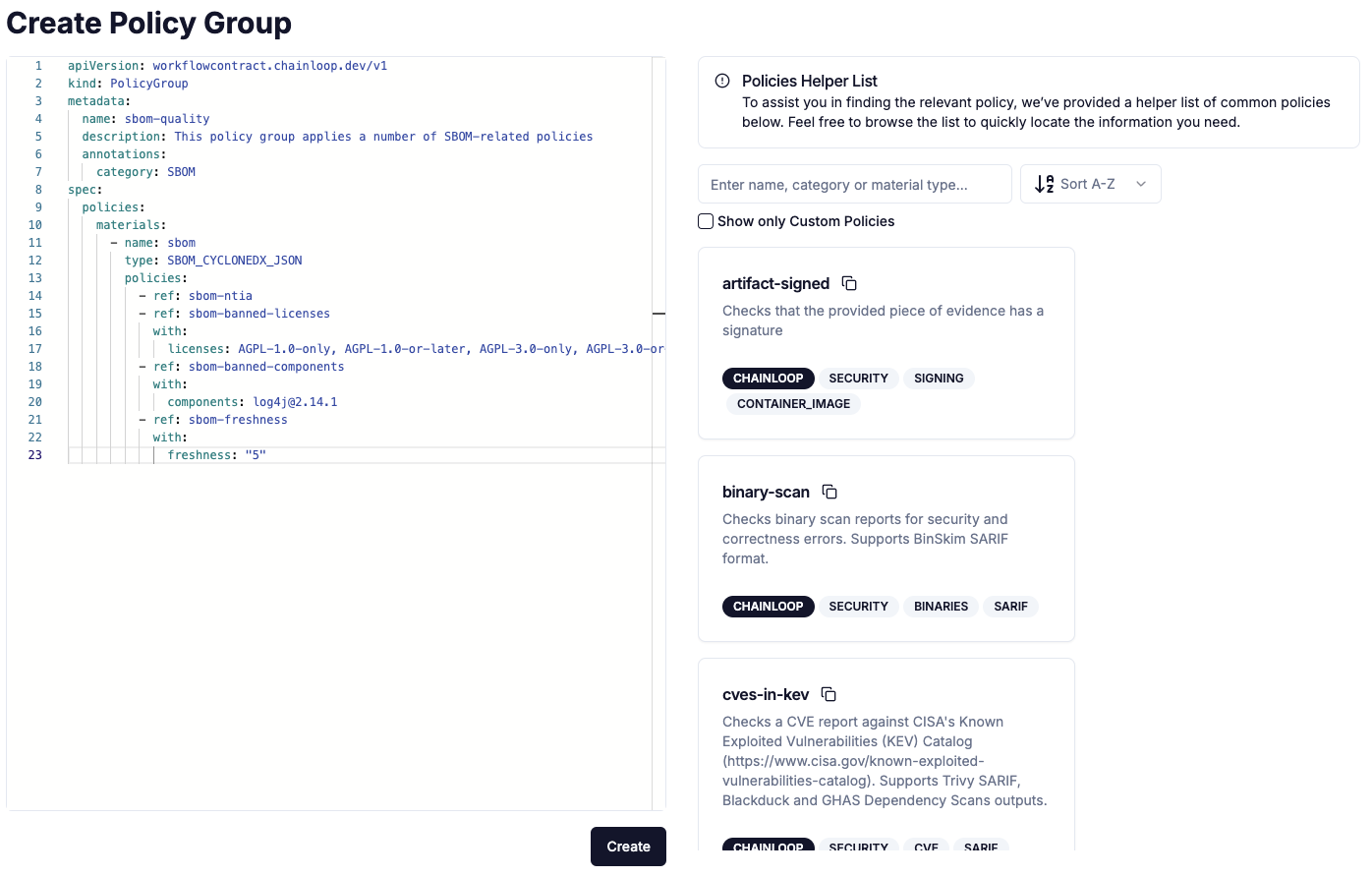Open the artifact-signed policy card title

[x=775, y=284]
